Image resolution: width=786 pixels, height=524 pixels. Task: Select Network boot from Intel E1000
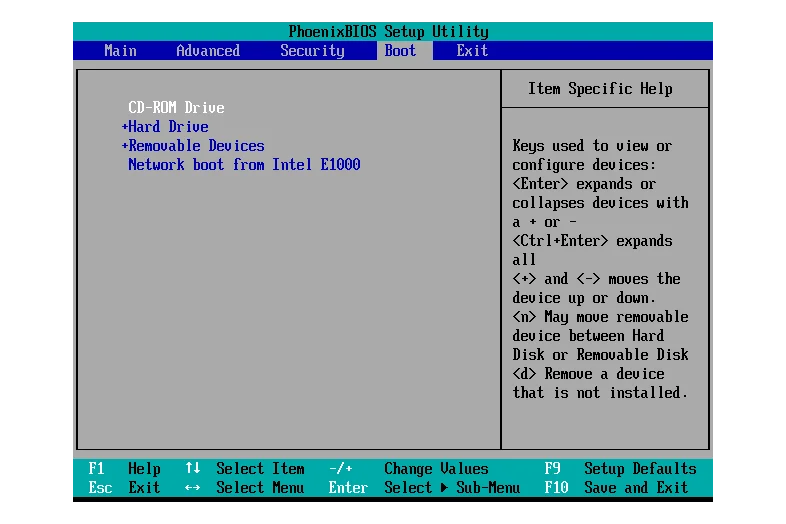click(x=244, y=164)
